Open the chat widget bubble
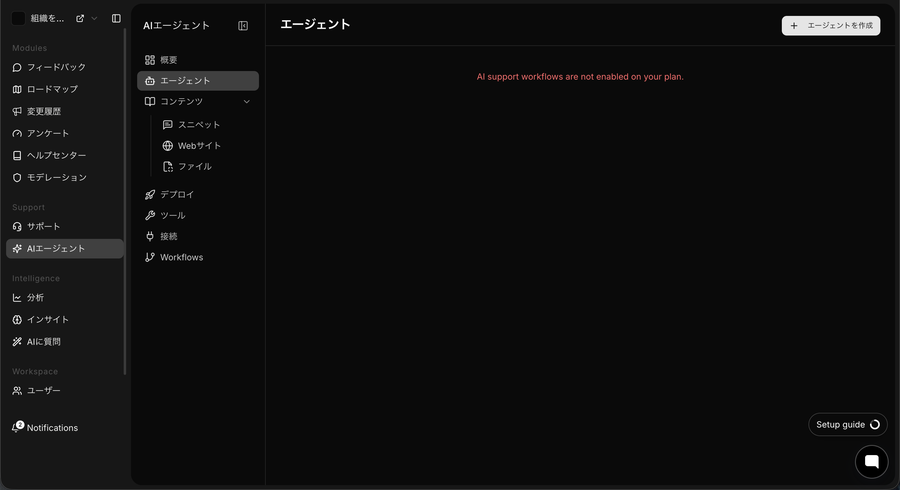The height and width of the screenshot is (490, 900). tap(871, 461)
